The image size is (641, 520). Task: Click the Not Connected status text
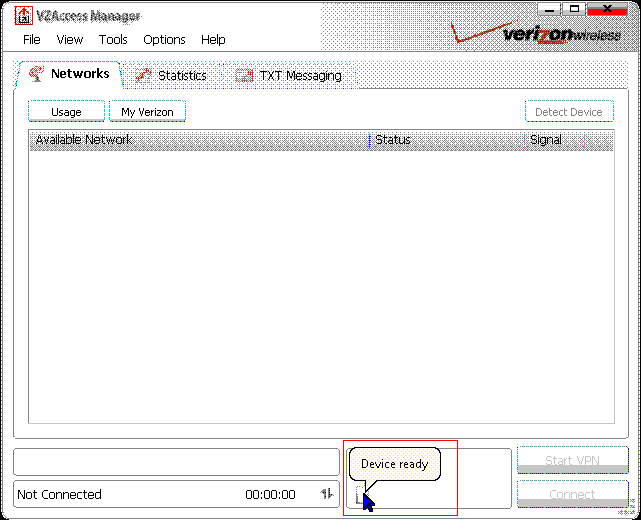[x=59, y=495]
